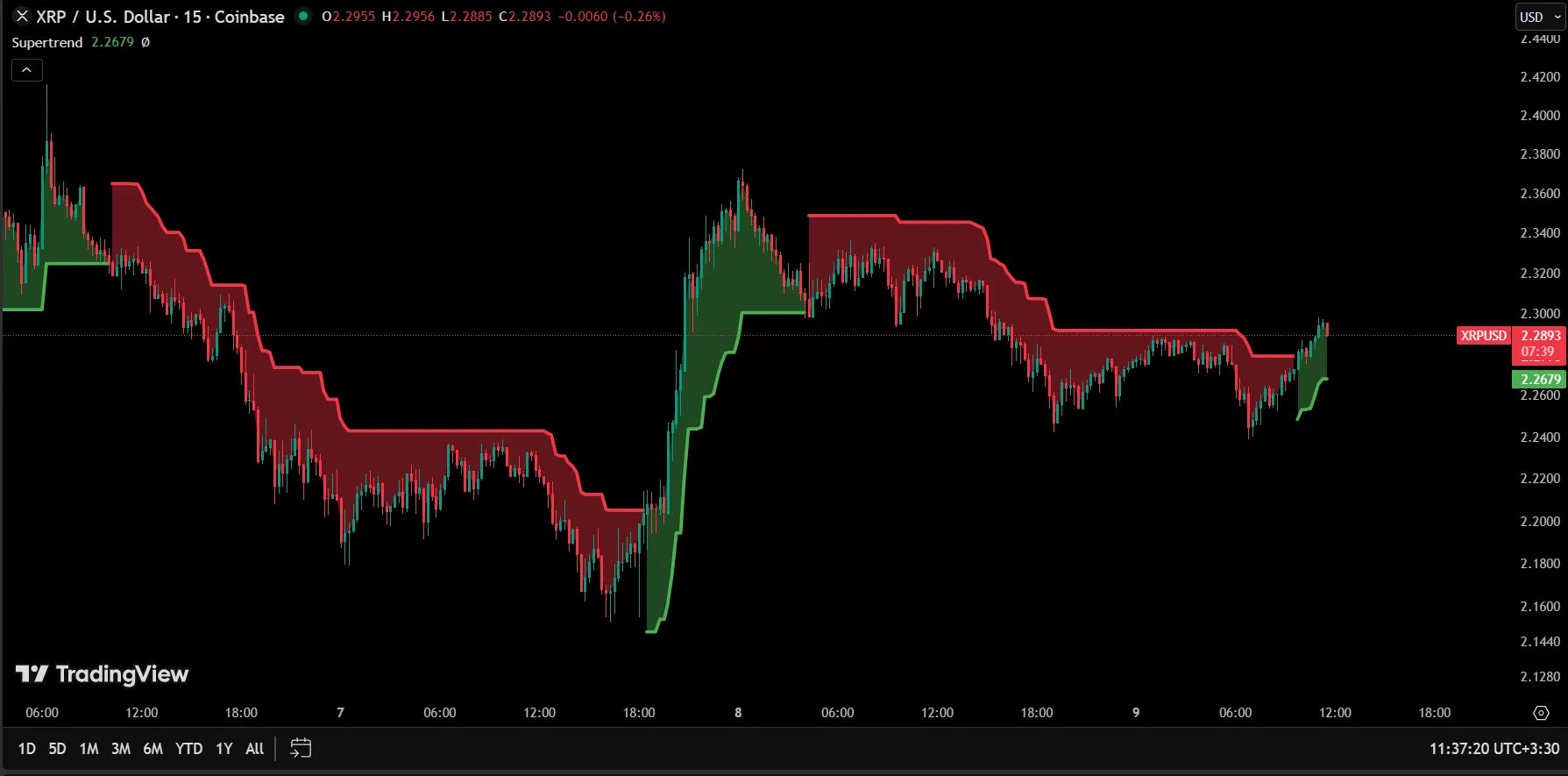Show the All time range
Viewport: 1568px width, 776px height.
click(x=254, y=748)
